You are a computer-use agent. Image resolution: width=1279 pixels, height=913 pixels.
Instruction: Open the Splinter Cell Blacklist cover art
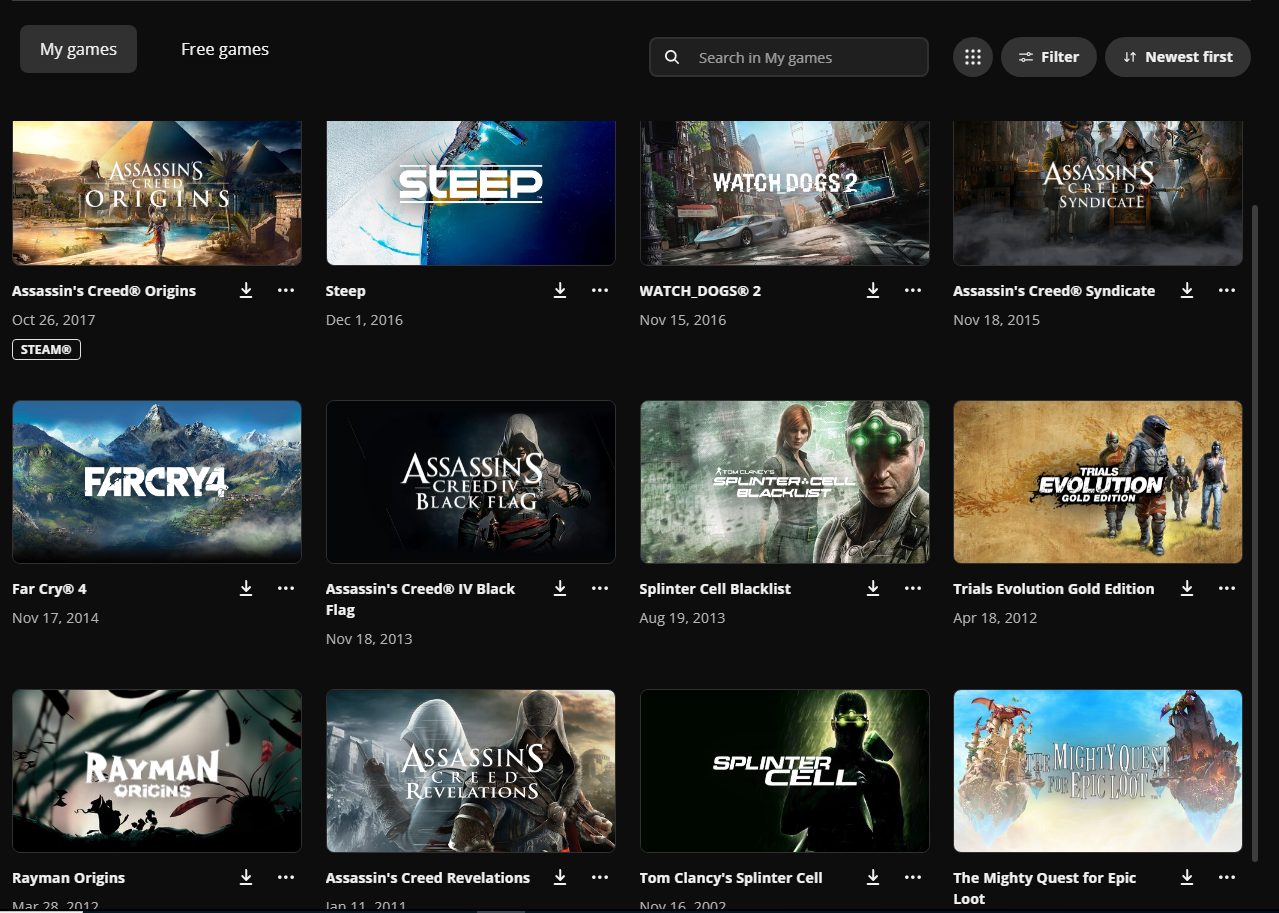[785, 482]
